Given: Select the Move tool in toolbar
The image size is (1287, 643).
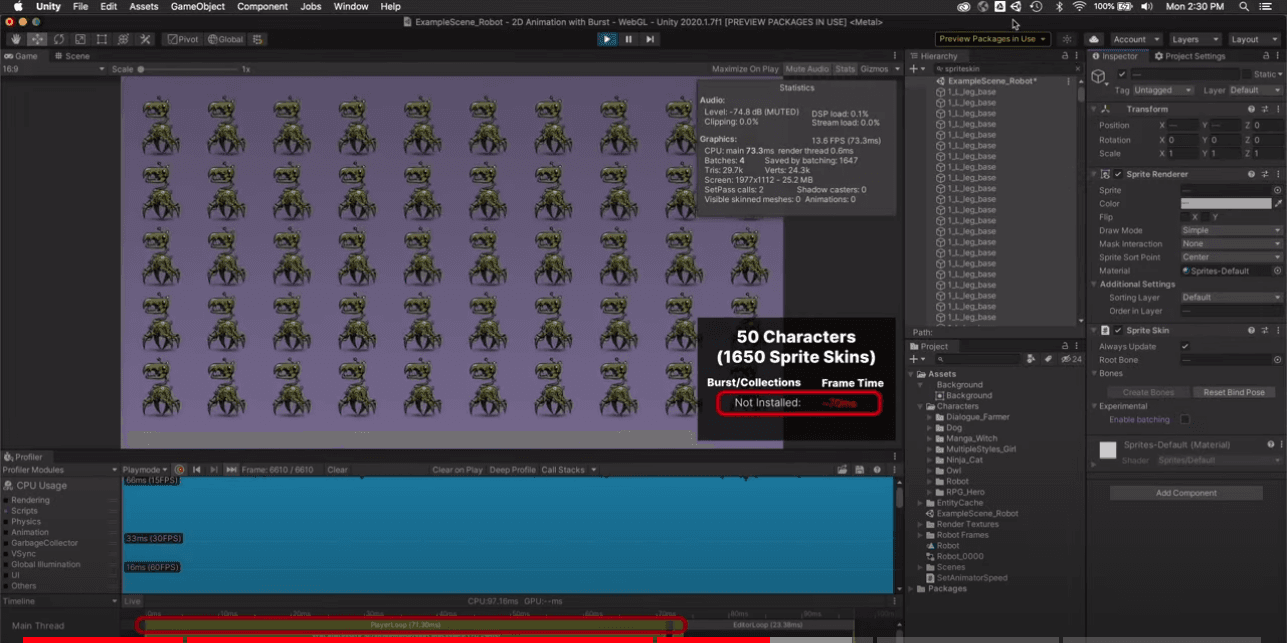Looking at the screenshot, I should [38, 39].
